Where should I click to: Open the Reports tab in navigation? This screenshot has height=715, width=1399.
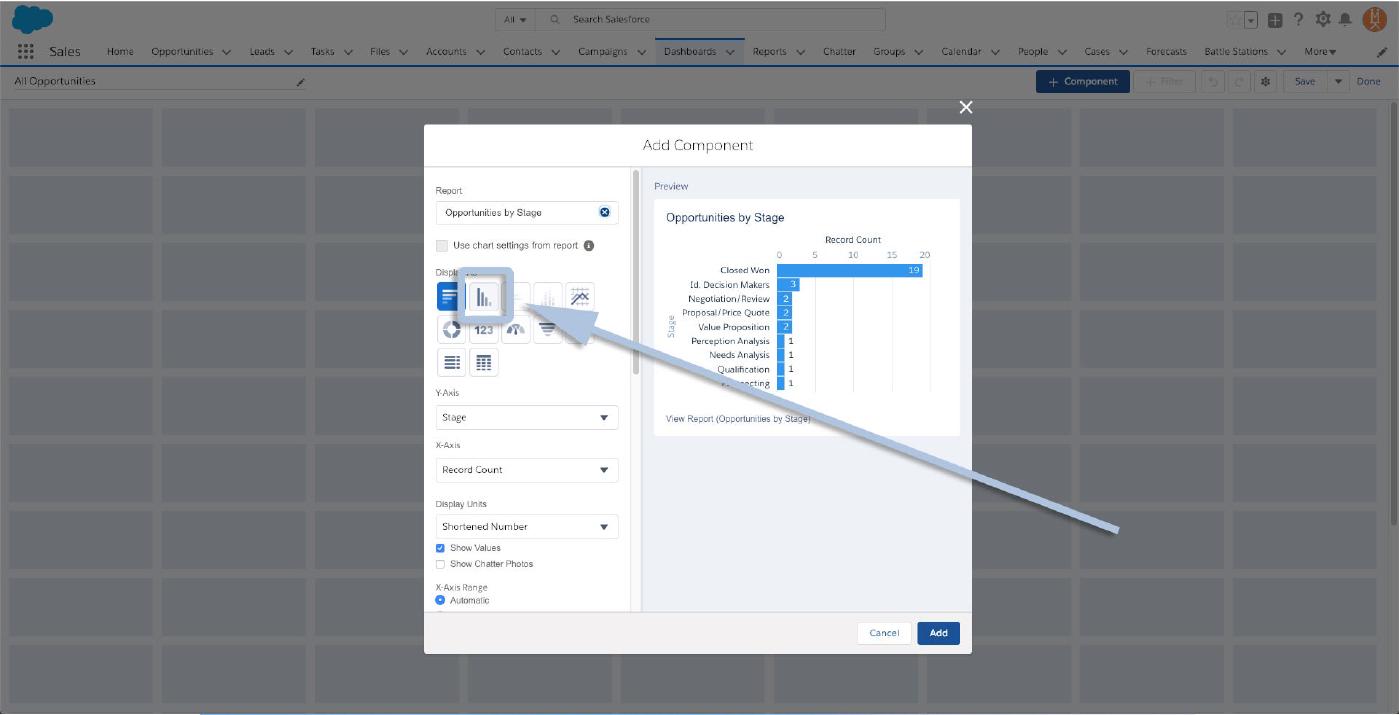(769, 52)
